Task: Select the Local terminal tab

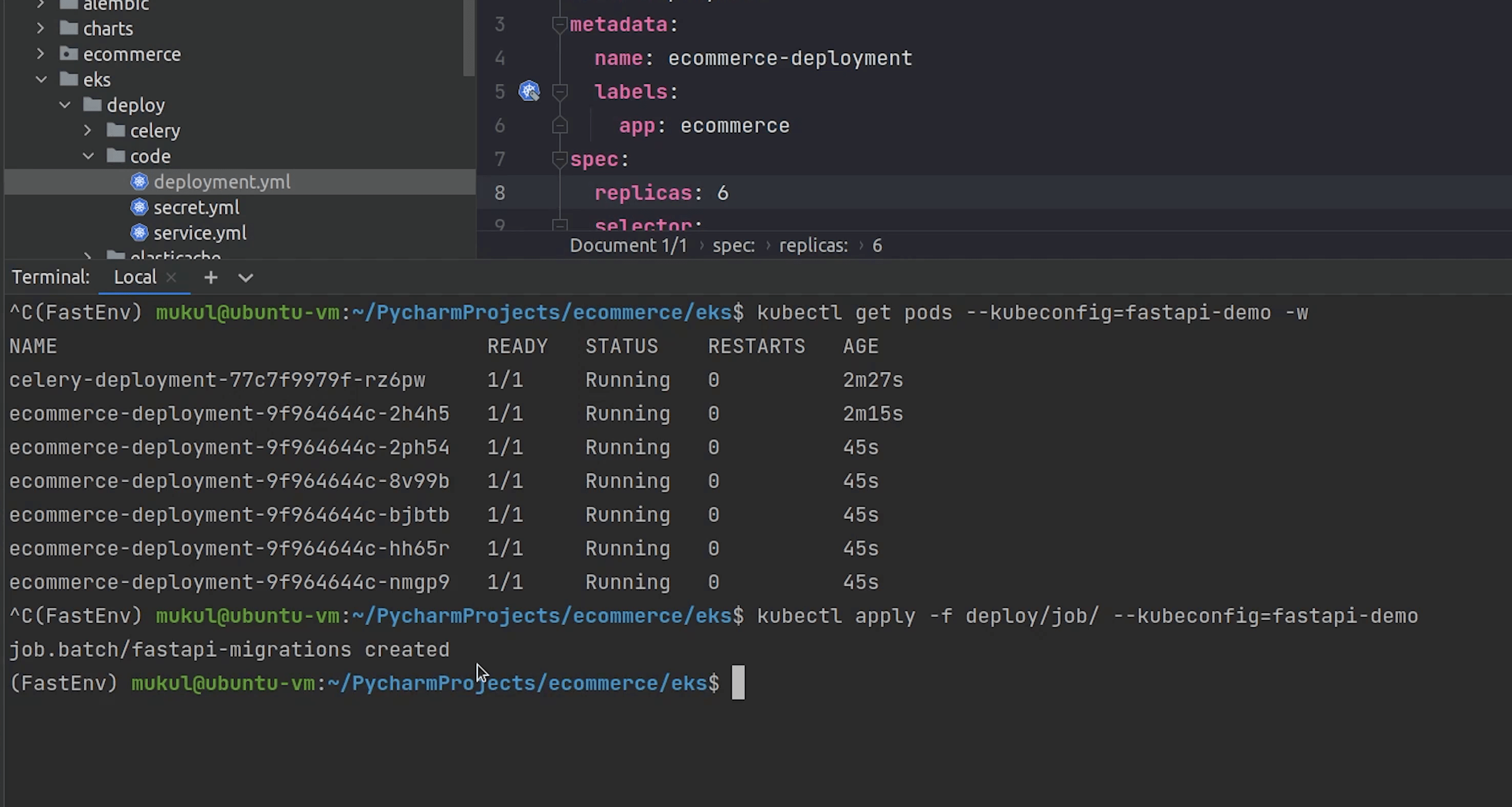Action: [134, 277]
